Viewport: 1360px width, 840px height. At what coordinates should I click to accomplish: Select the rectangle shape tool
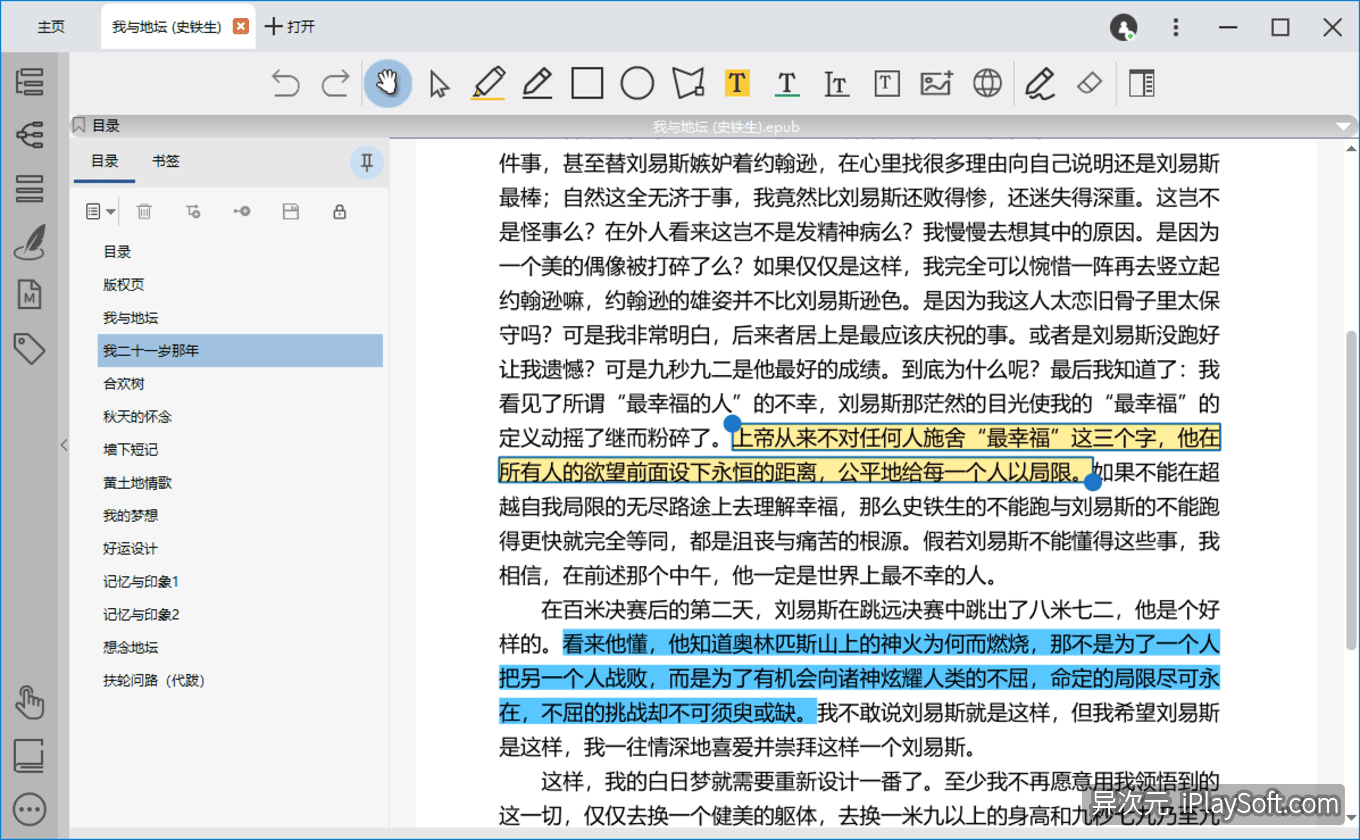587,83
